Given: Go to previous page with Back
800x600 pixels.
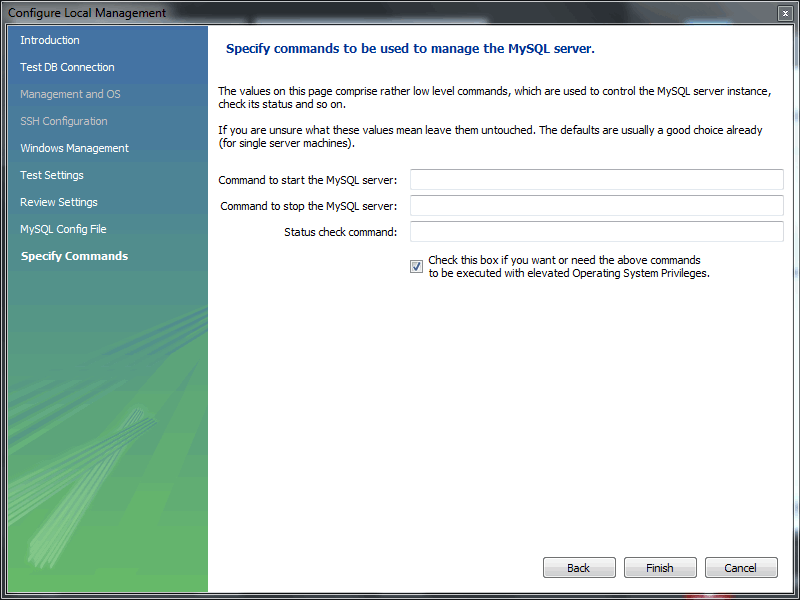Looking at the screenshot, I should pyautogui.click(x=579, y=567).
